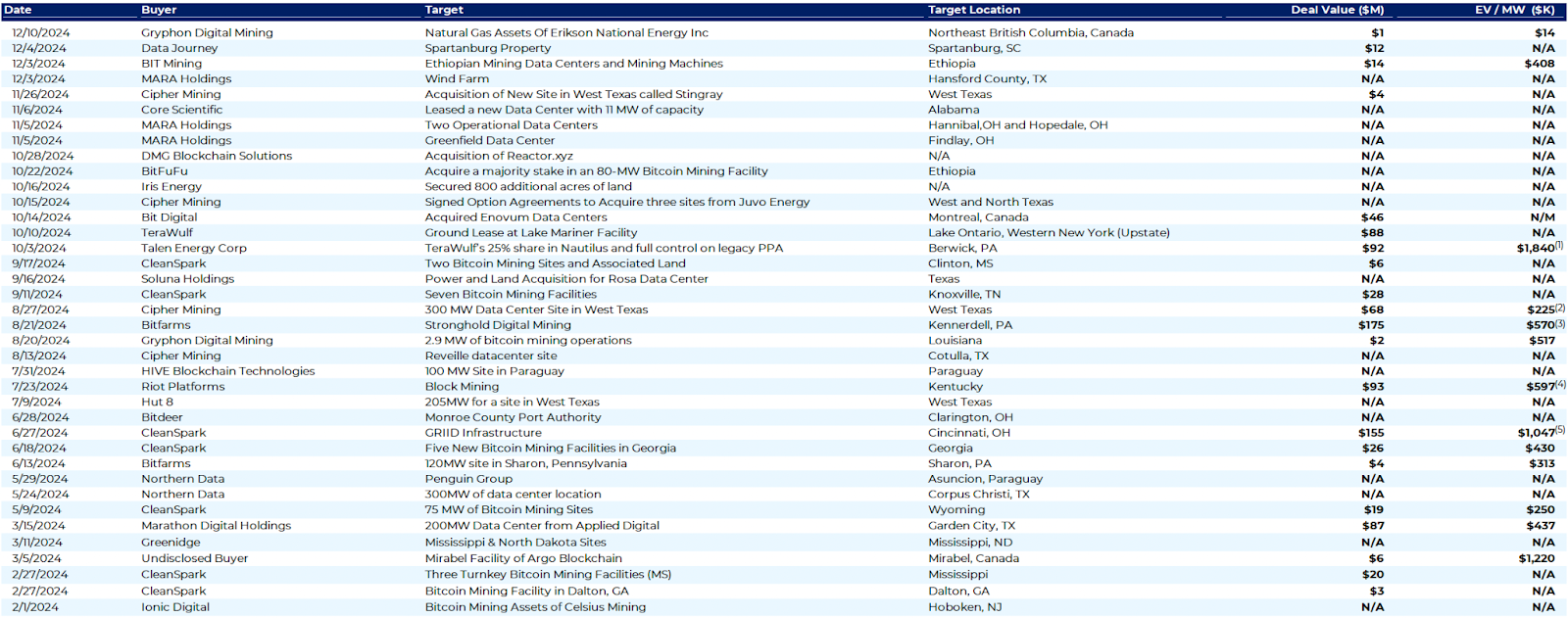Select target GRIID Infrastructure

[483, 433]
